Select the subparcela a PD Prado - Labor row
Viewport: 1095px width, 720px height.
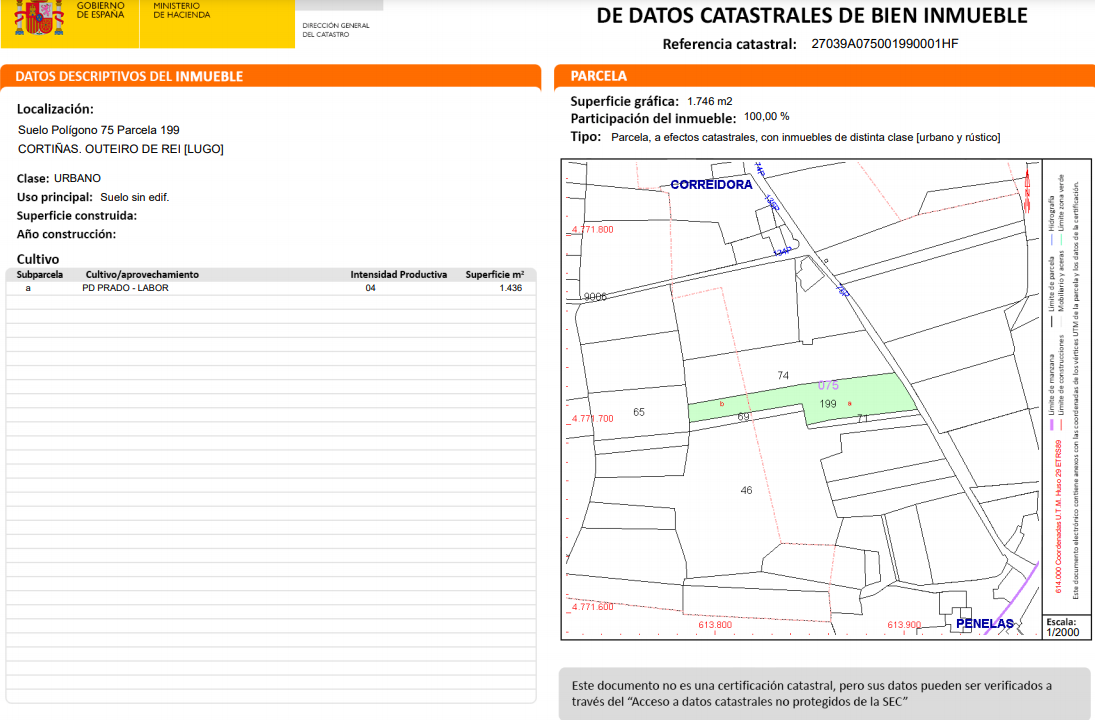(271, 288)
